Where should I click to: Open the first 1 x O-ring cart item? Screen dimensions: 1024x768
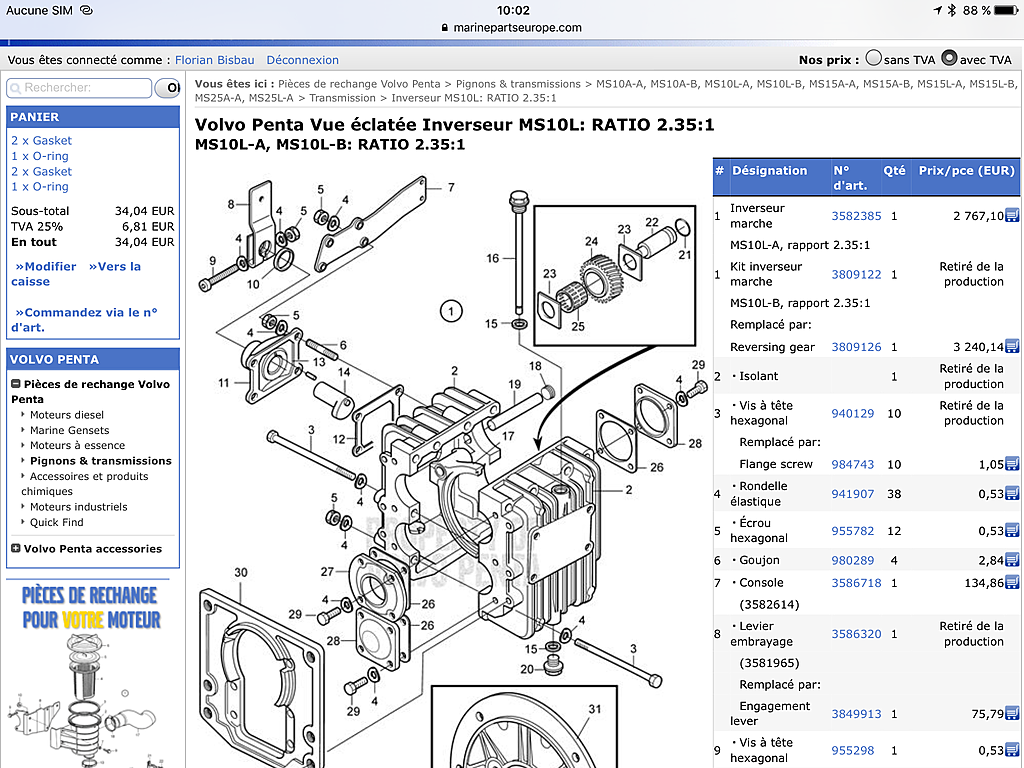click(x=40, y=156)
